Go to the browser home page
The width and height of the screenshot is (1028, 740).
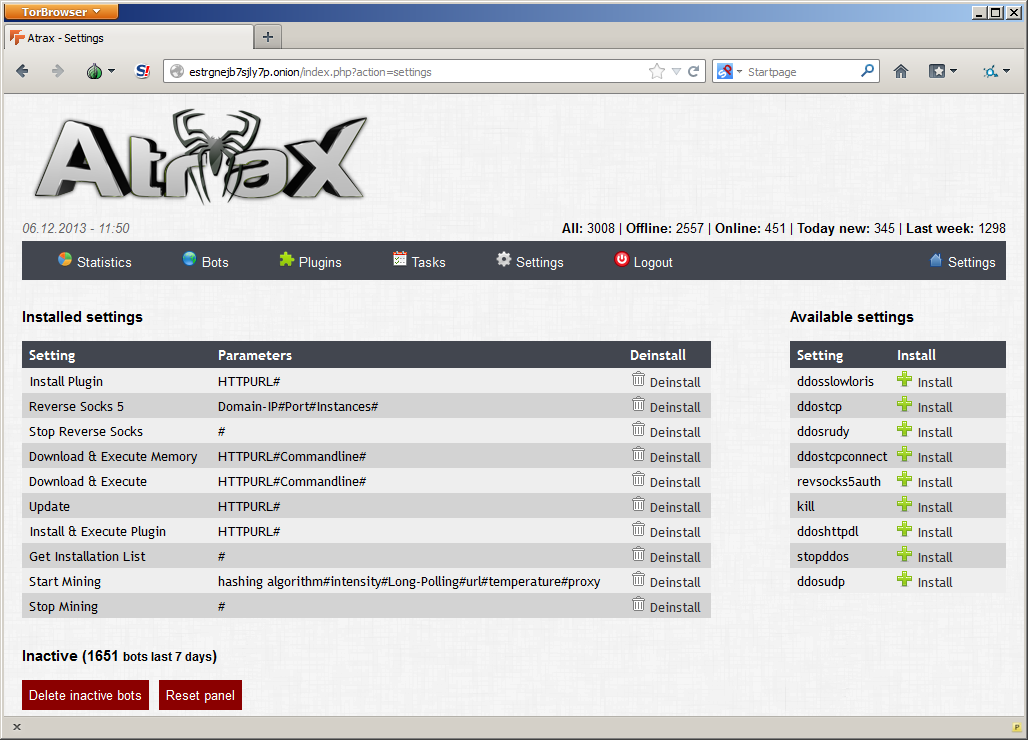click(901, 71)
